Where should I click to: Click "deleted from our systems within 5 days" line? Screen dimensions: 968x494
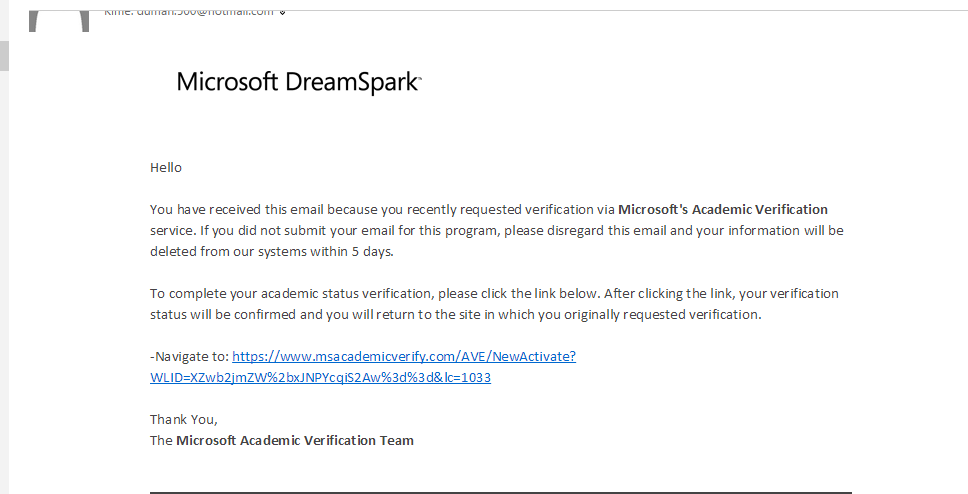(x=272, y=251)
